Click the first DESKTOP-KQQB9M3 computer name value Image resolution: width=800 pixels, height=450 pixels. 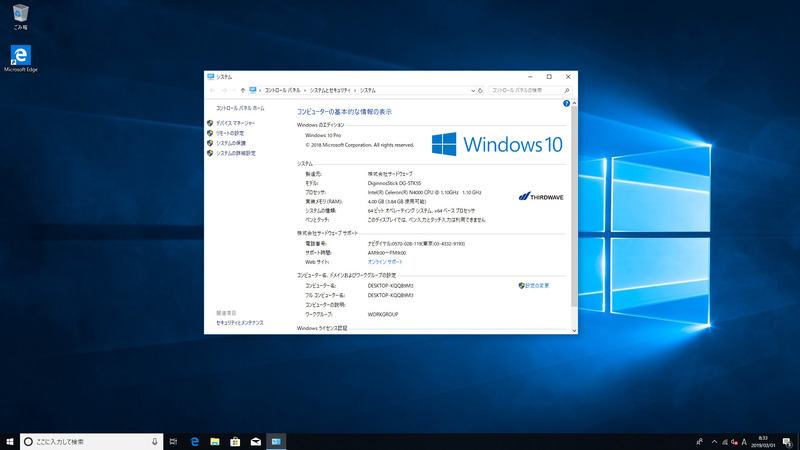pyautogui.click(x=390, y=286)
